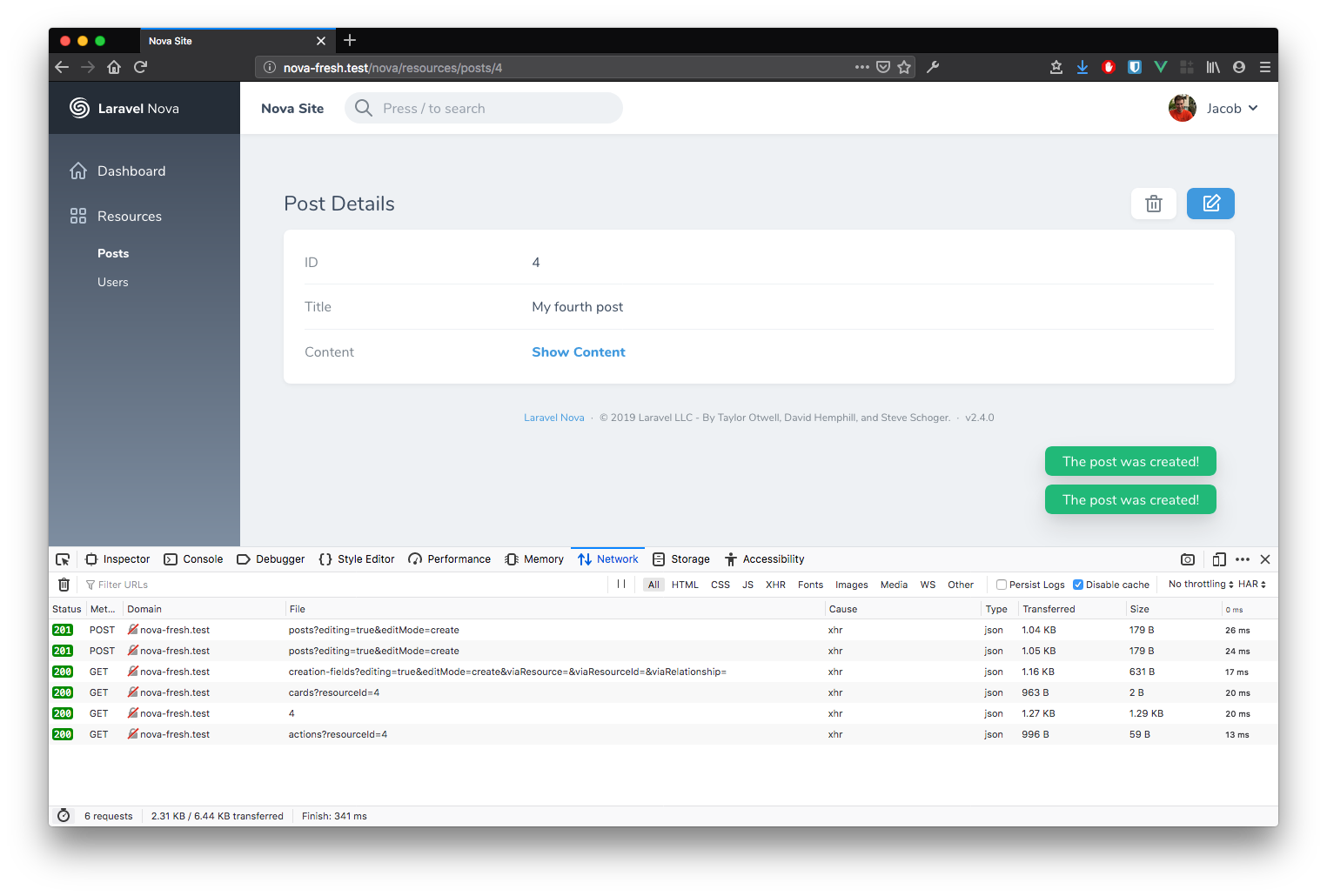Disable the cache checkbox
Screen dimensions: 1327x896
click(1077, 584)
